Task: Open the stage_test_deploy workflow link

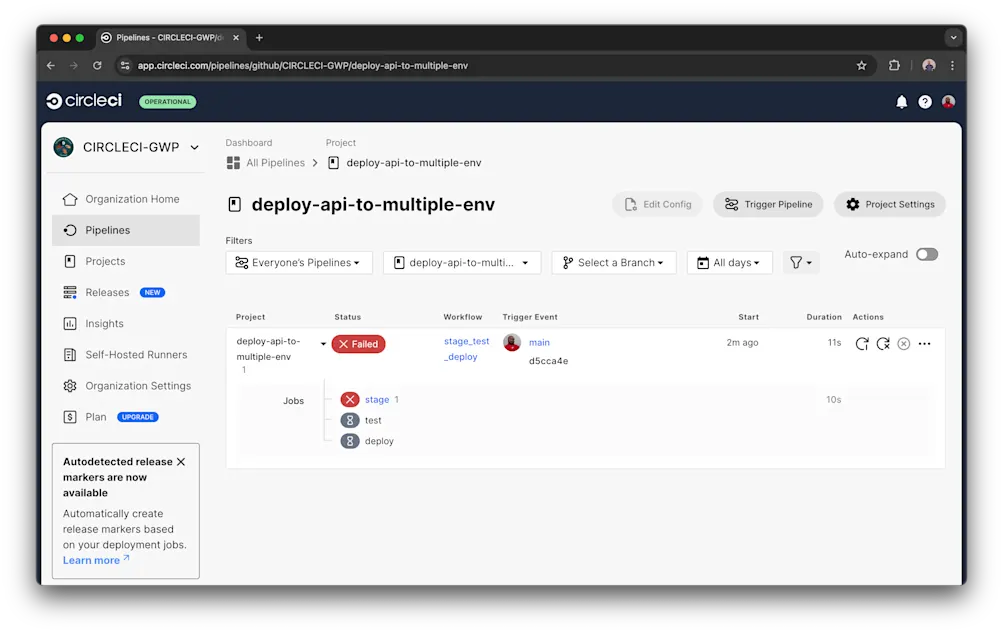Action: pyautogui.click(x=466, y=349)
